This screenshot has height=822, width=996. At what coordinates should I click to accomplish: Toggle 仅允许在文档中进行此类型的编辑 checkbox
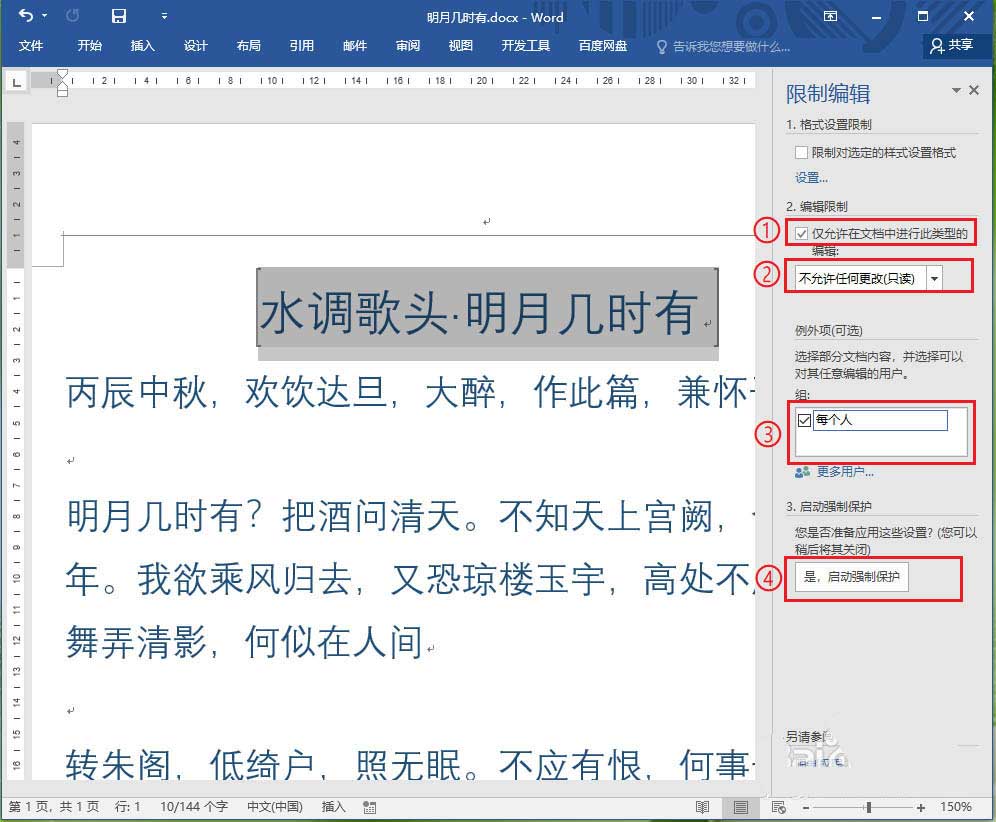pyautogui.click(x=802, y=234)
